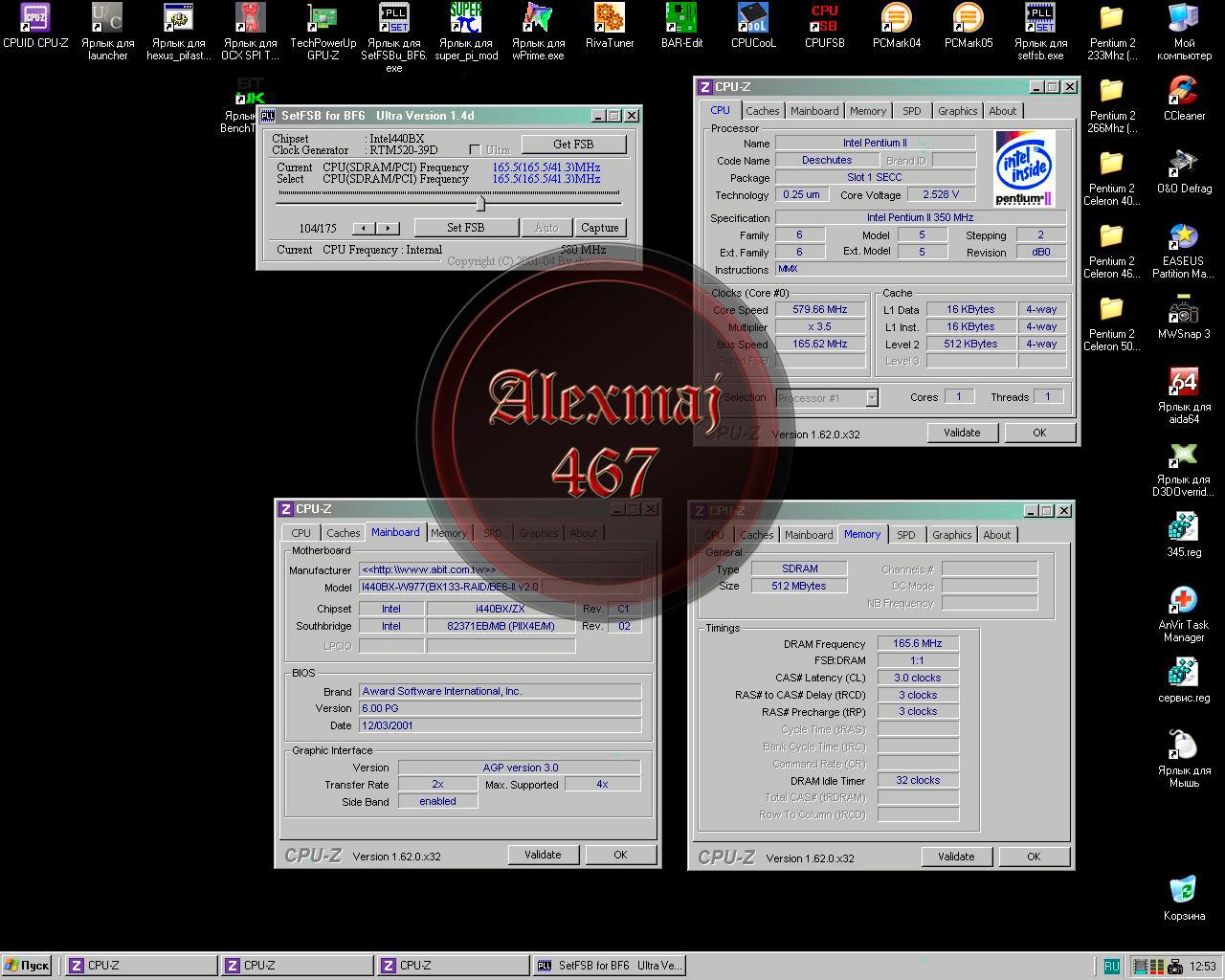Open SPD tab in top CPU-Z window
This screenshot has width=1225, height=980.
point(912,111)
